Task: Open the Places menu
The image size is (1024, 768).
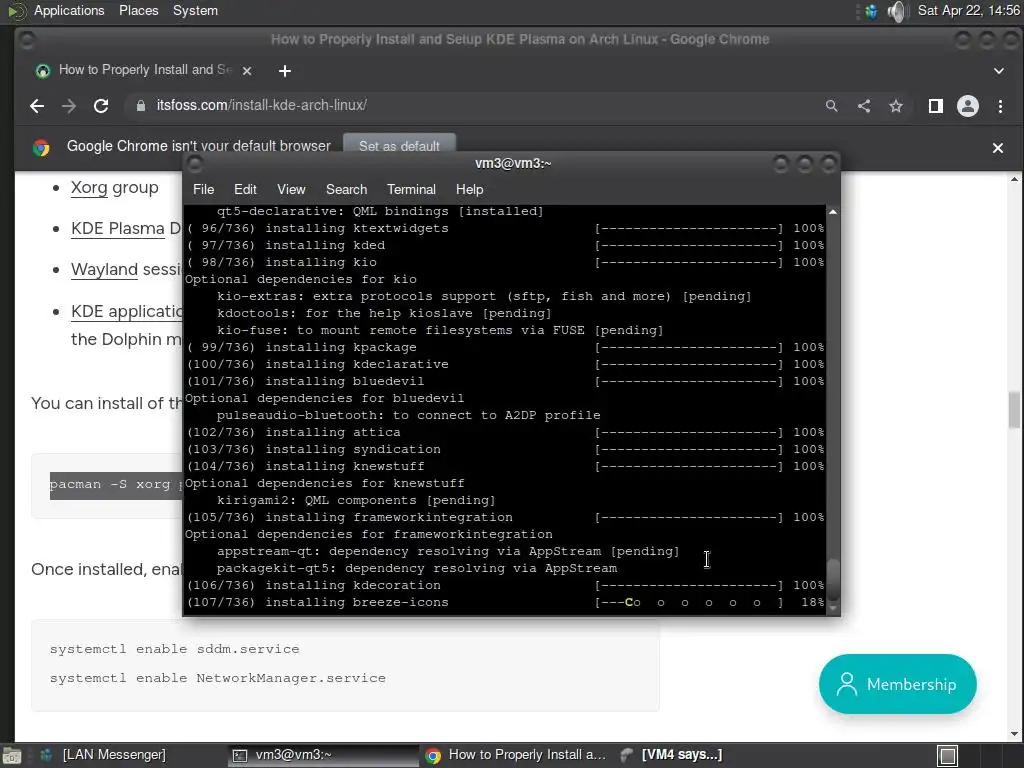Action: tap(138, 10)
